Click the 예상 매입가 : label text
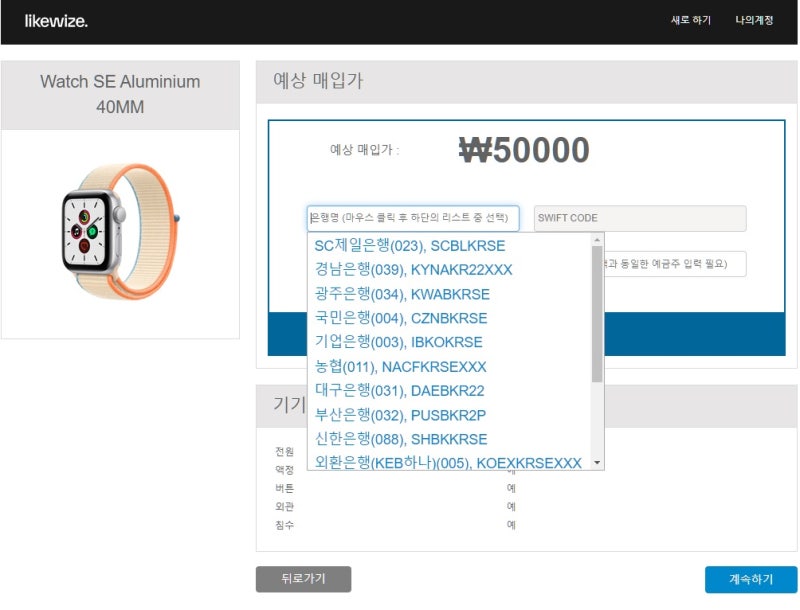The image size is (800, 610). 364,150
